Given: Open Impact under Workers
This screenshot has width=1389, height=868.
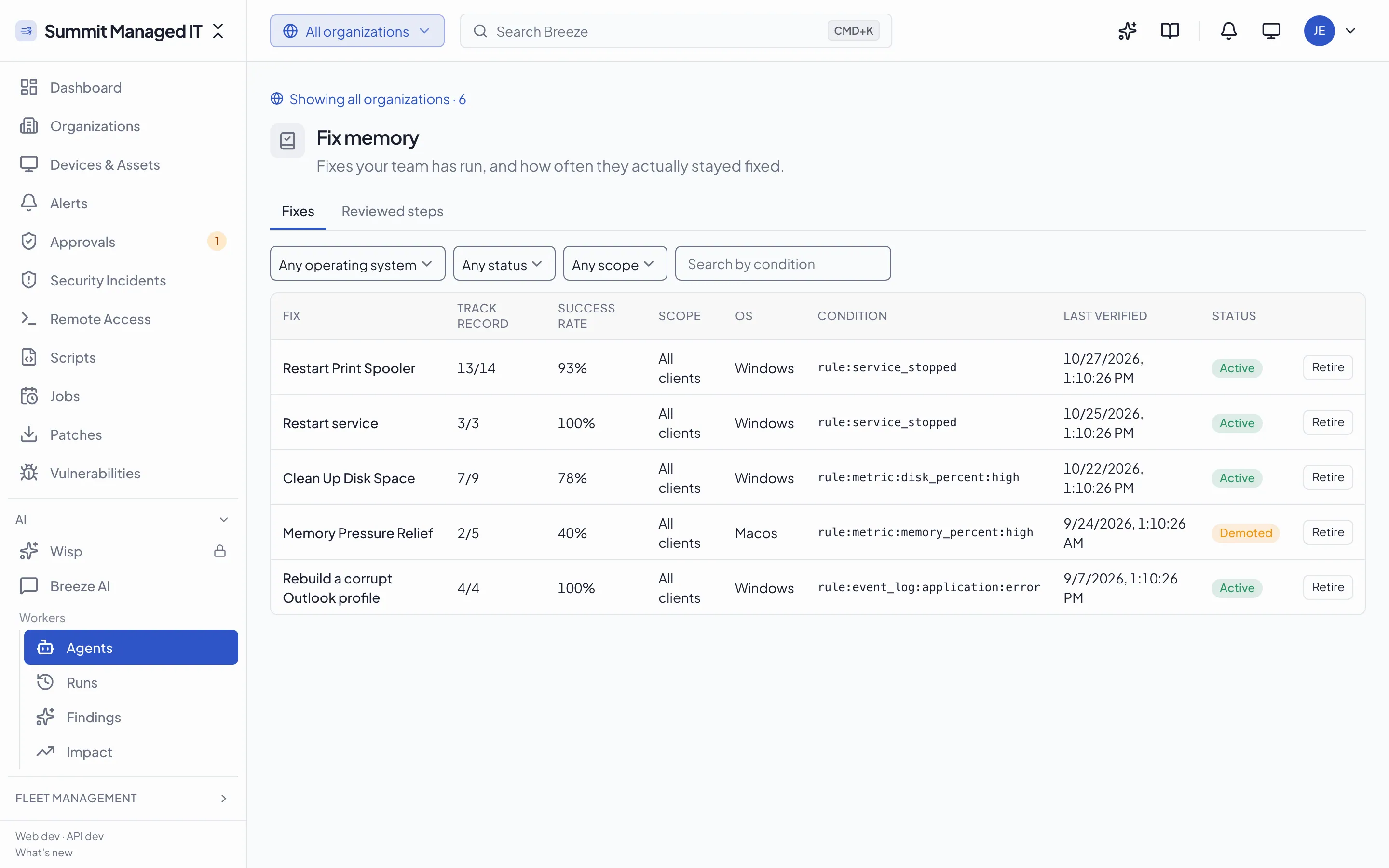Looking at the screenshot, I should [131, 751].
